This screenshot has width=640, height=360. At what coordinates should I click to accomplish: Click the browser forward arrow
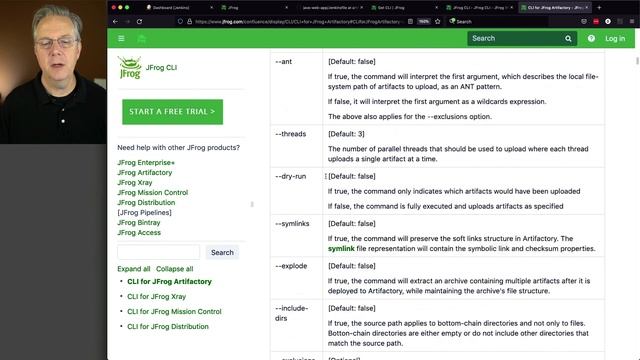point(127,21)
